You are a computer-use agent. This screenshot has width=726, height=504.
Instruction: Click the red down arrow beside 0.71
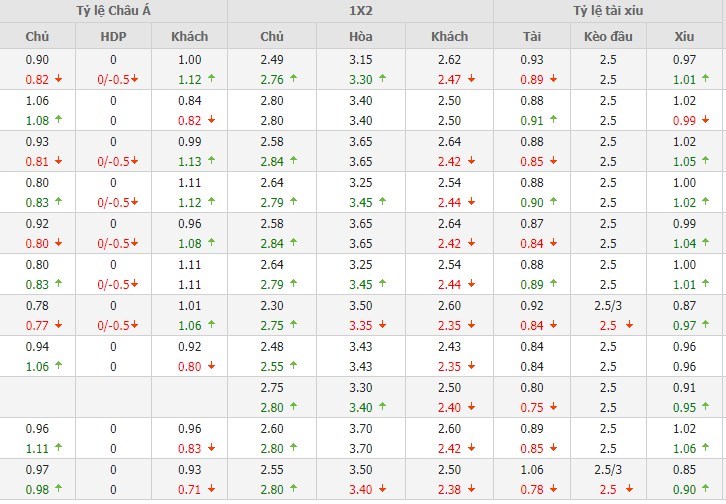tap(211, 488)
